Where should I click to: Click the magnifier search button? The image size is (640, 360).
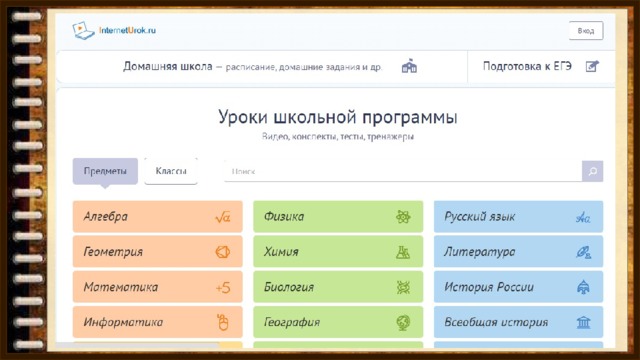(x=592, y=171)
